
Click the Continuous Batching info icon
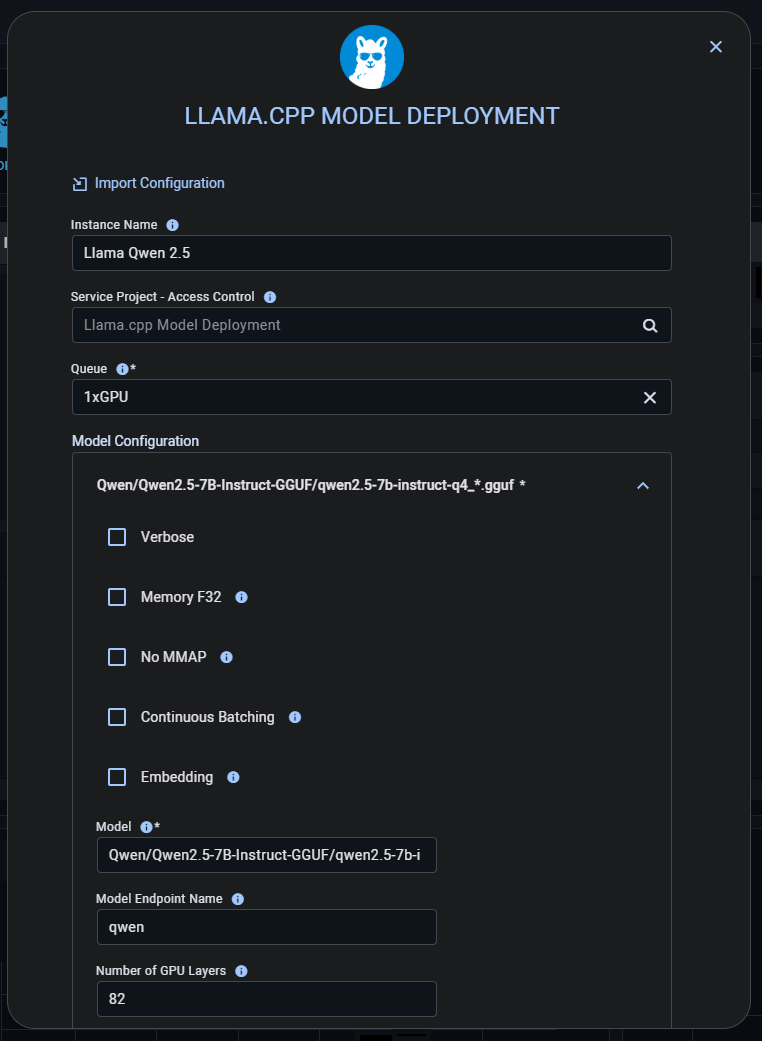(x=294, y=717)
